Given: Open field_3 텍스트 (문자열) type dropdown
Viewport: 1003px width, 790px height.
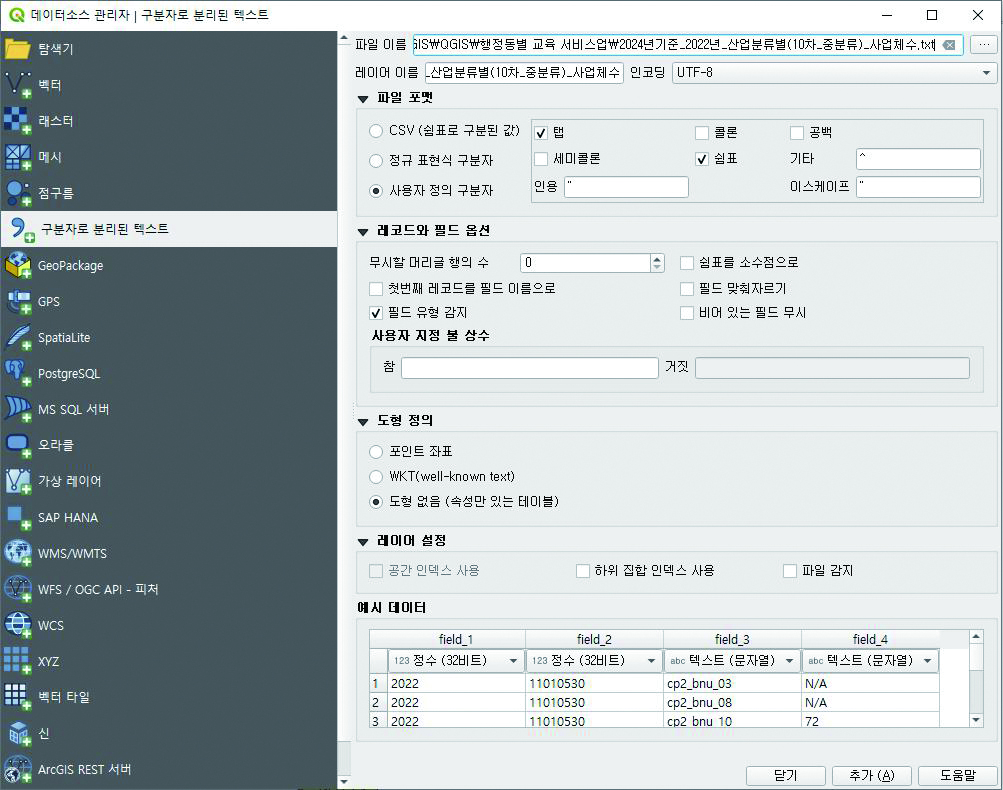Looking at the screenshot, I should click(x=731, y=661).
